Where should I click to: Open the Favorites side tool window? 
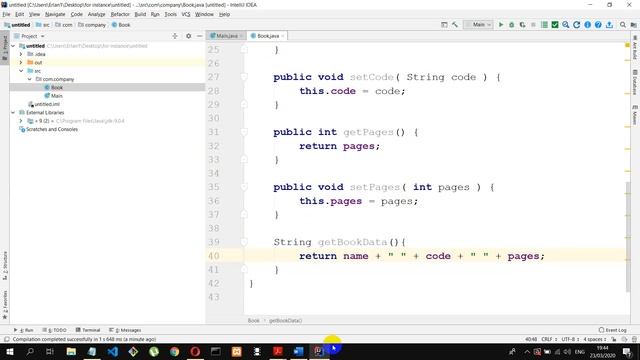pos(5,305)
